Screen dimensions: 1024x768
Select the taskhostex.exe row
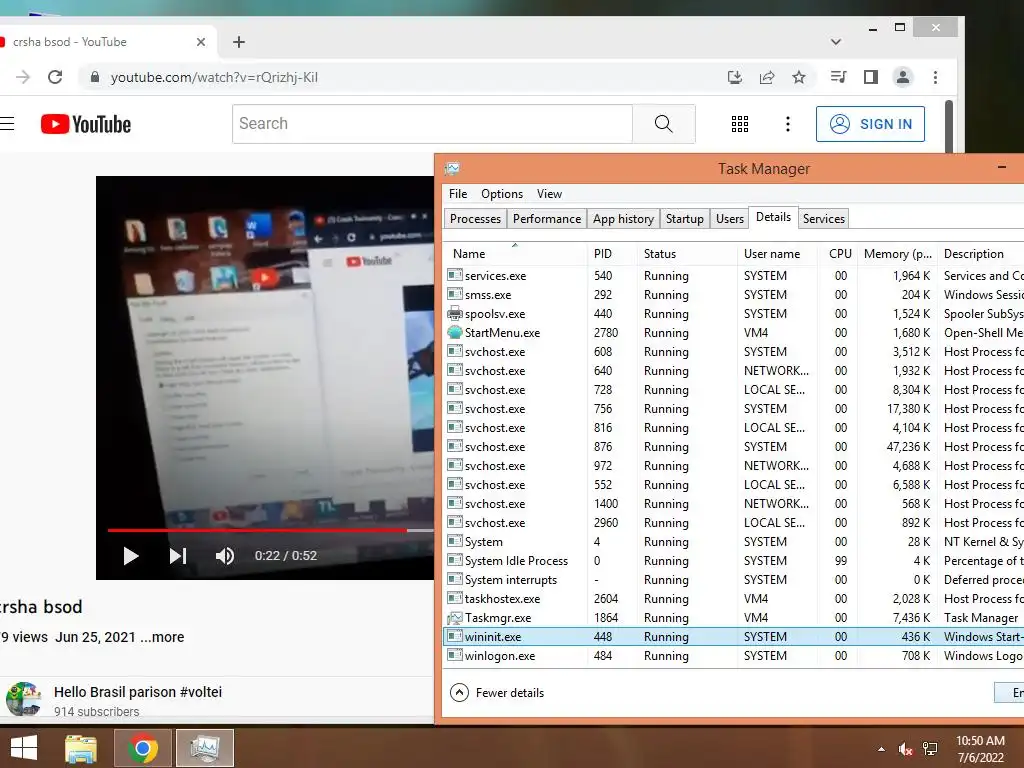click(733, 598)
